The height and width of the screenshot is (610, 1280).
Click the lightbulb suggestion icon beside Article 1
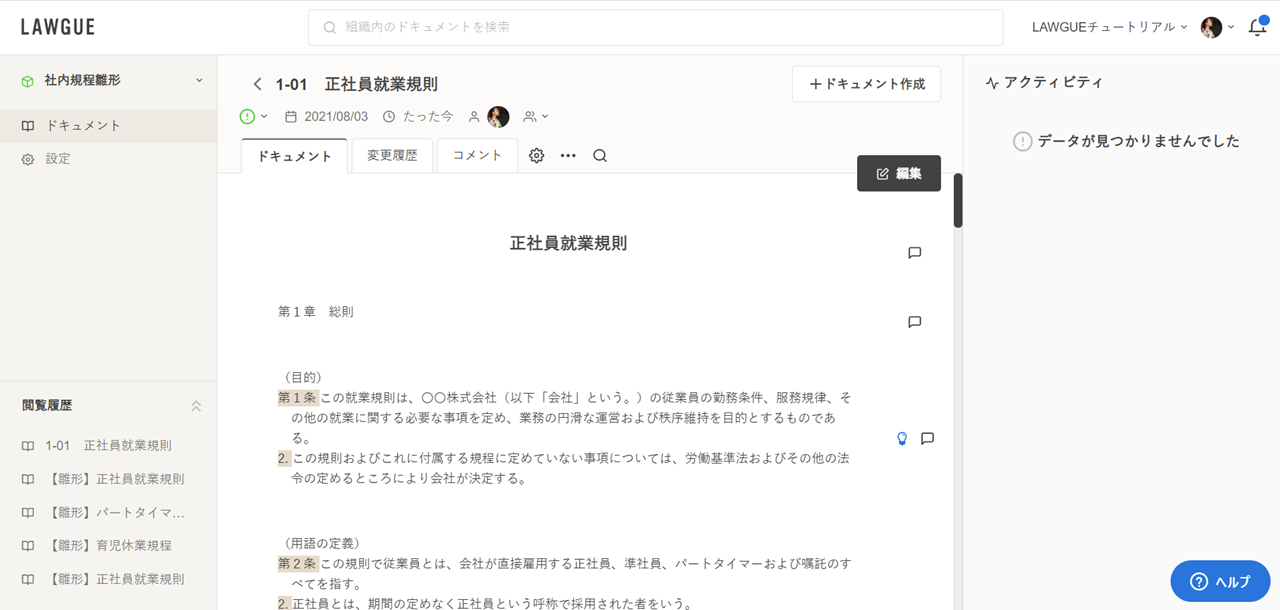point(902,438)
